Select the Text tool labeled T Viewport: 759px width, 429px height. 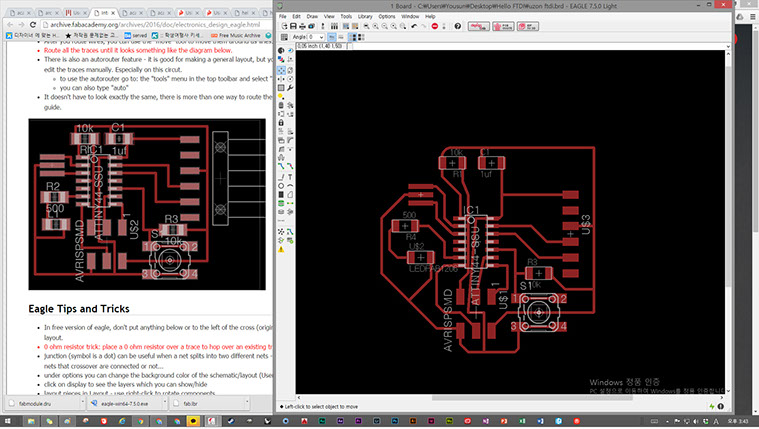290,177
